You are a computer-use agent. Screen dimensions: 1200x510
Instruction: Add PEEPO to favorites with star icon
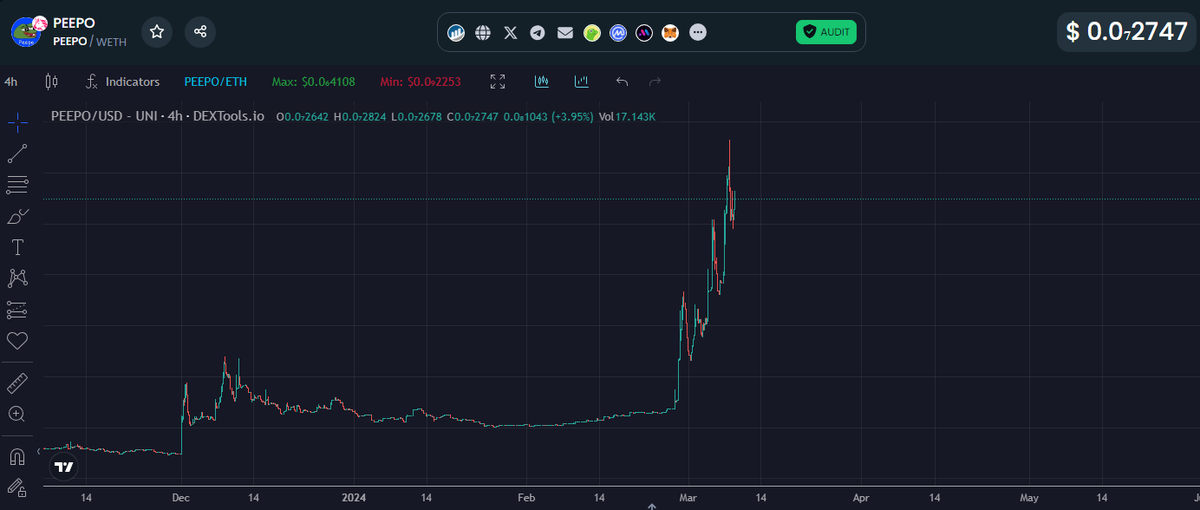point(157,32)
